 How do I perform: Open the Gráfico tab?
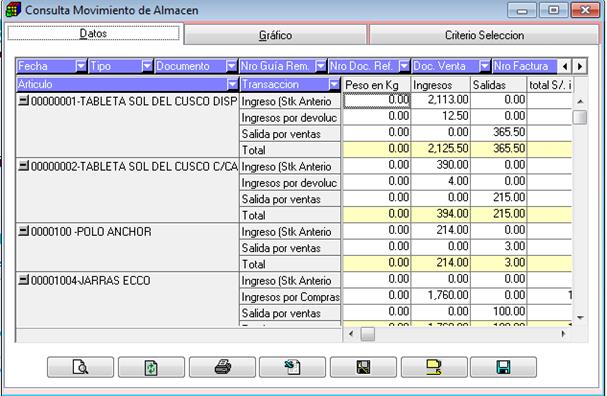coord(275,35)
